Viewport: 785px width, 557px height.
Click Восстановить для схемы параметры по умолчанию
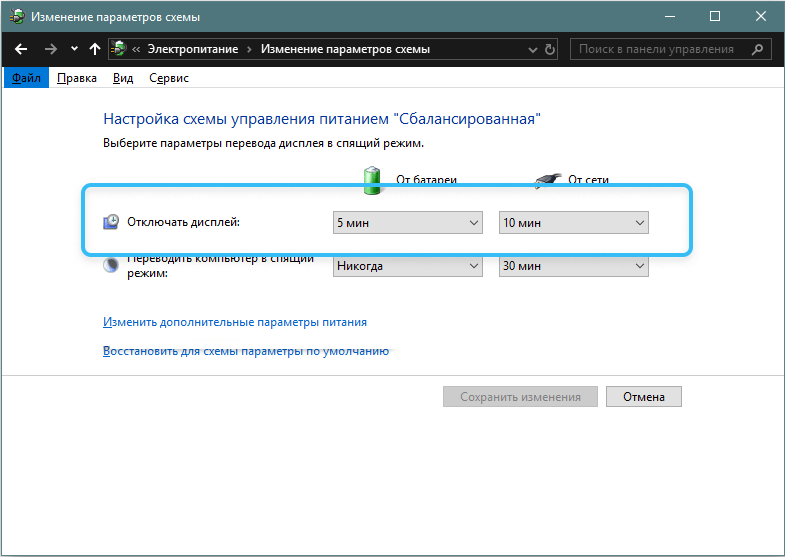pos(245,352)
